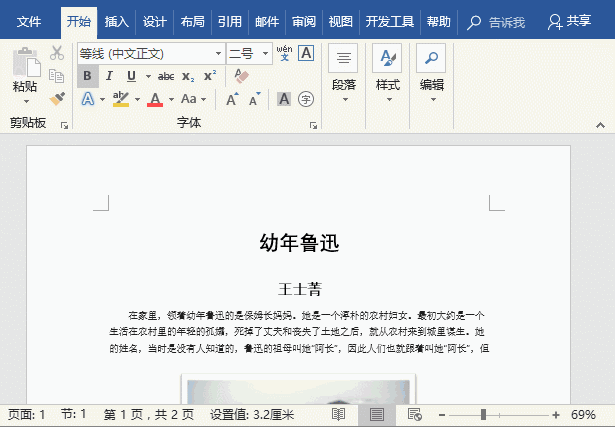615x427 pixels.
Task: Expand font size dropdown 二号
Action: pos(266,53)
